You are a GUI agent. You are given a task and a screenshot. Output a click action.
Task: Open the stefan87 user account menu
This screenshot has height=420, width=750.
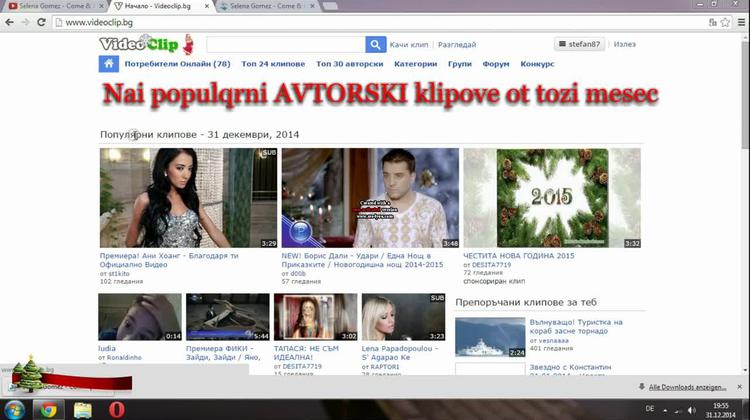point(580,45)
